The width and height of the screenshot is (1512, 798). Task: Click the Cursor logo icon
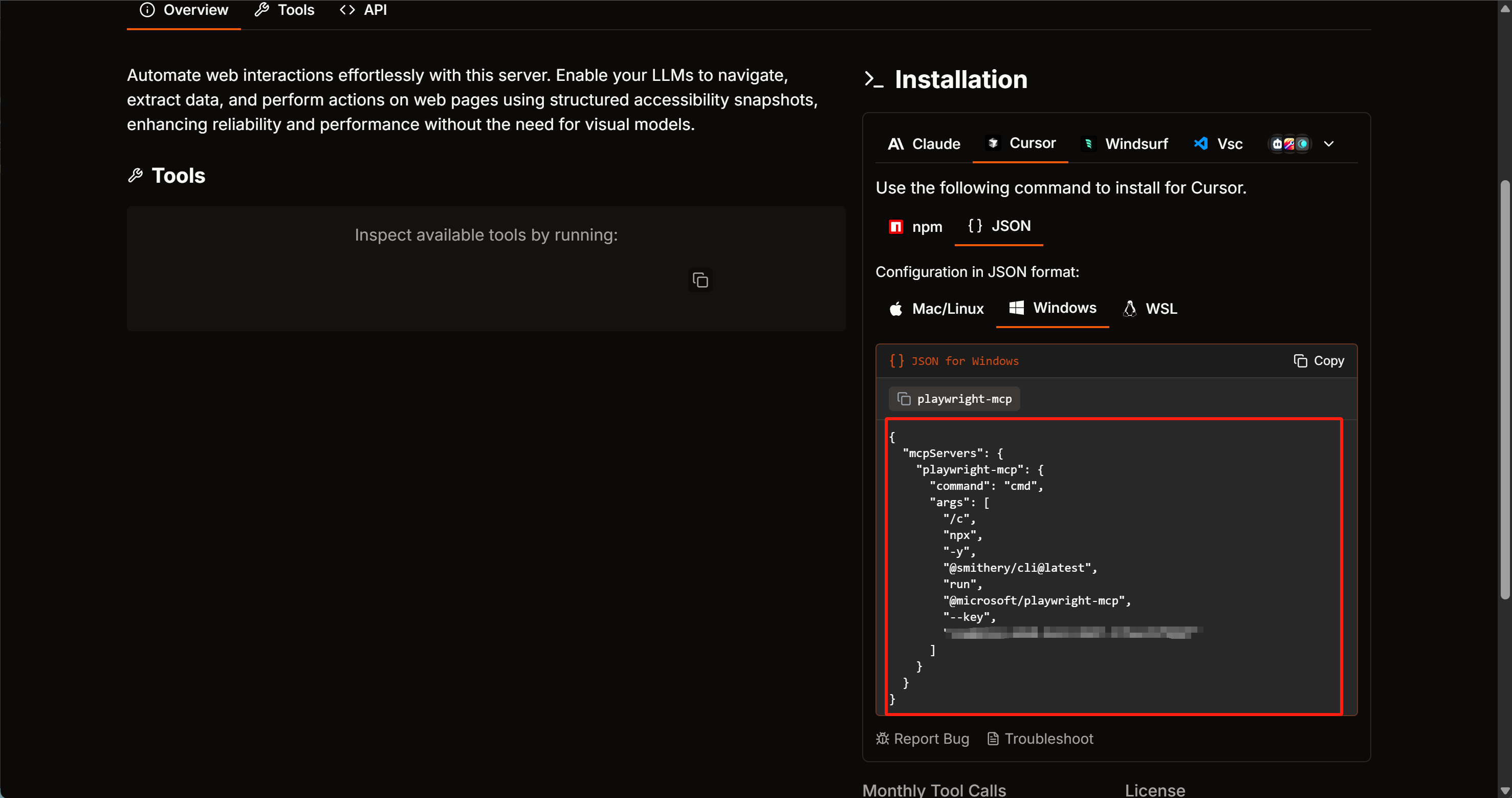point(993,143)
